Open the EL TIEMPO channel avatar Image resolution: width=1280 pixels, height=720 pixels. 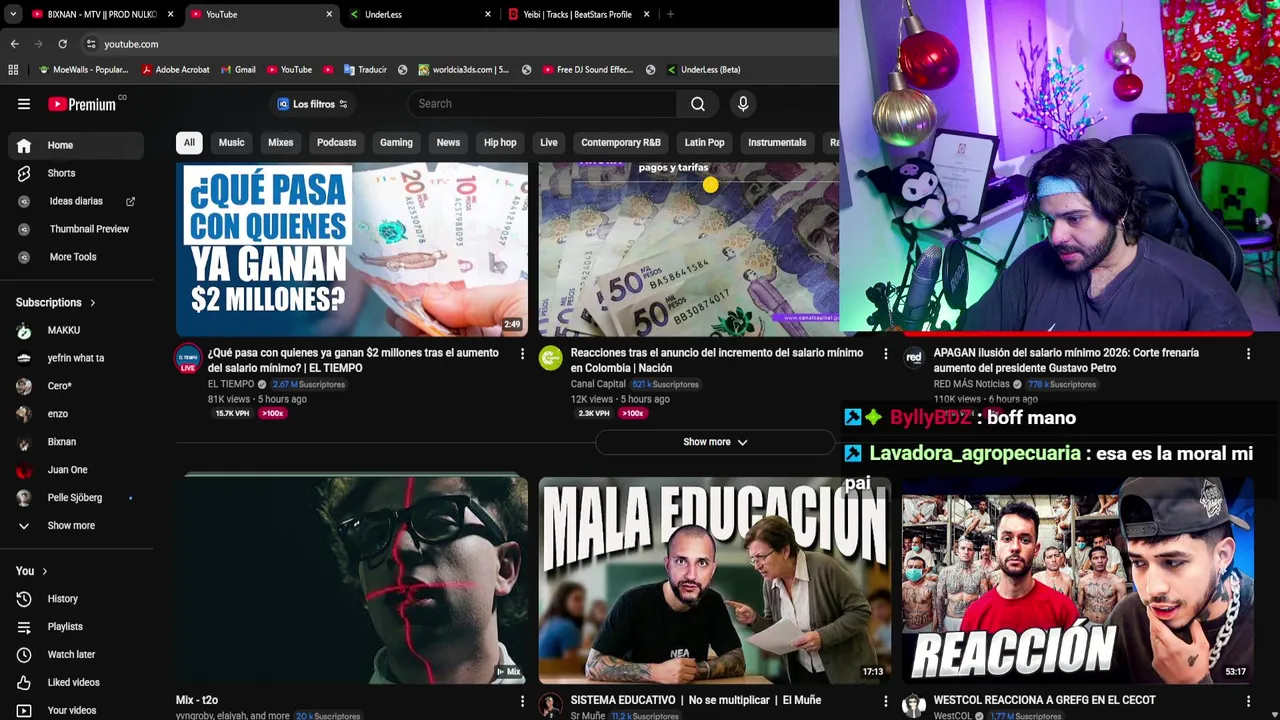click(188, 359)
